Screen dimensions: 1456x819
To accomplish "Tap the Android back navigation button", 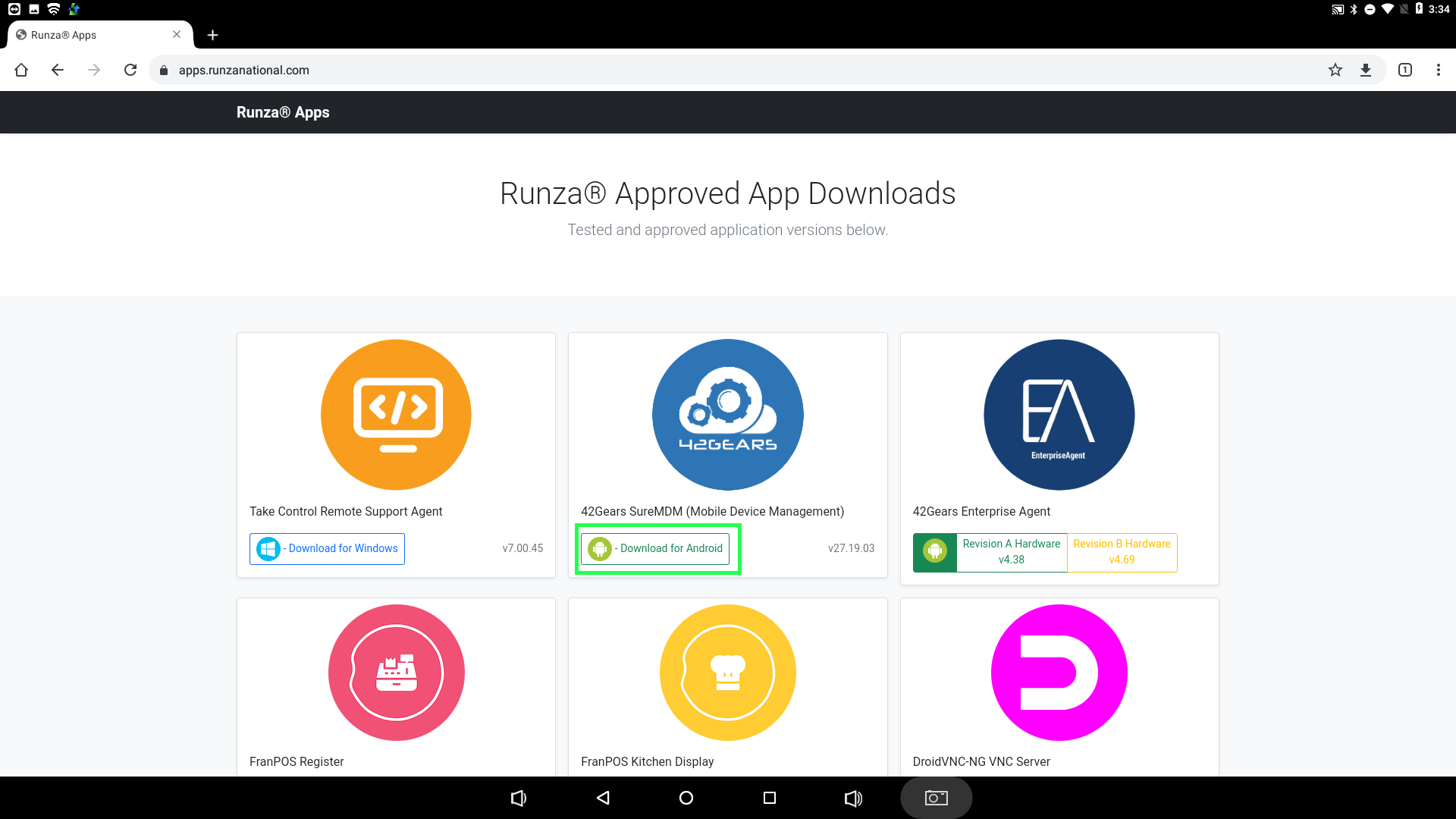I will (x=603, y=798).
